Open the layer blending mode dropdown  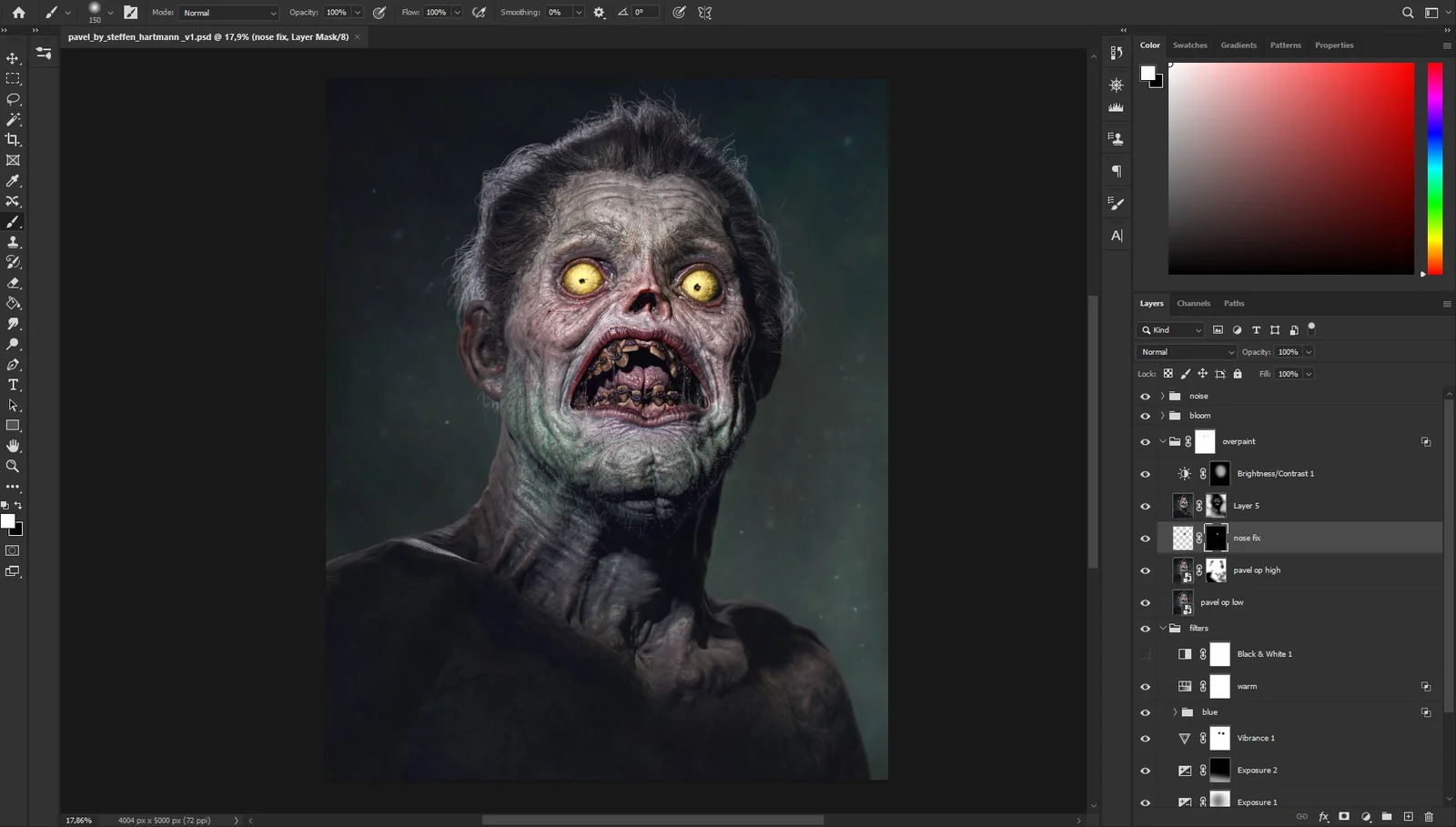point(1185,351)
